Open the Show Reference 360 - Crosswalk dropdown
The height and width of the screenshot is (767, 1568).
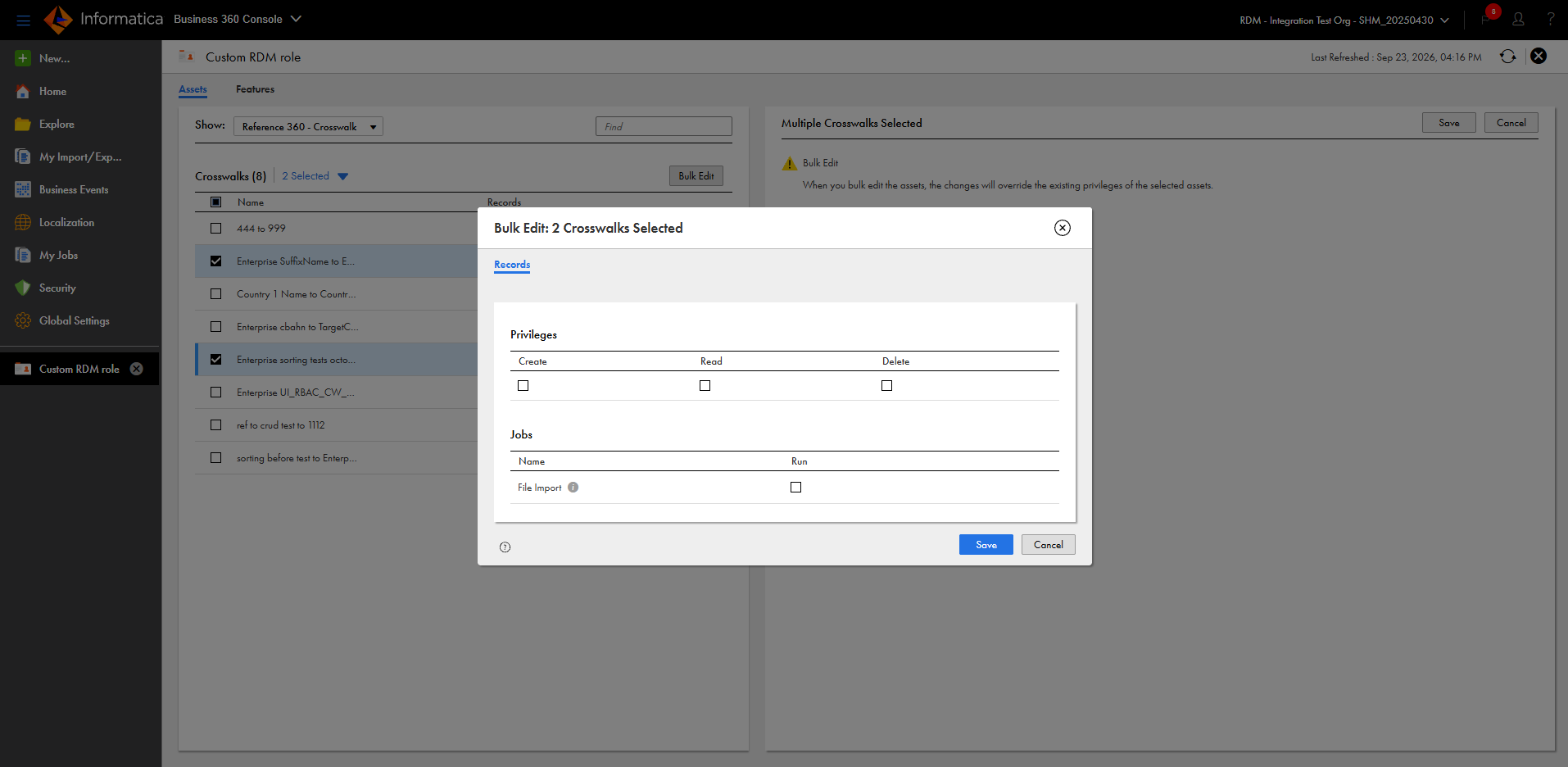click(x=308, y=126)
